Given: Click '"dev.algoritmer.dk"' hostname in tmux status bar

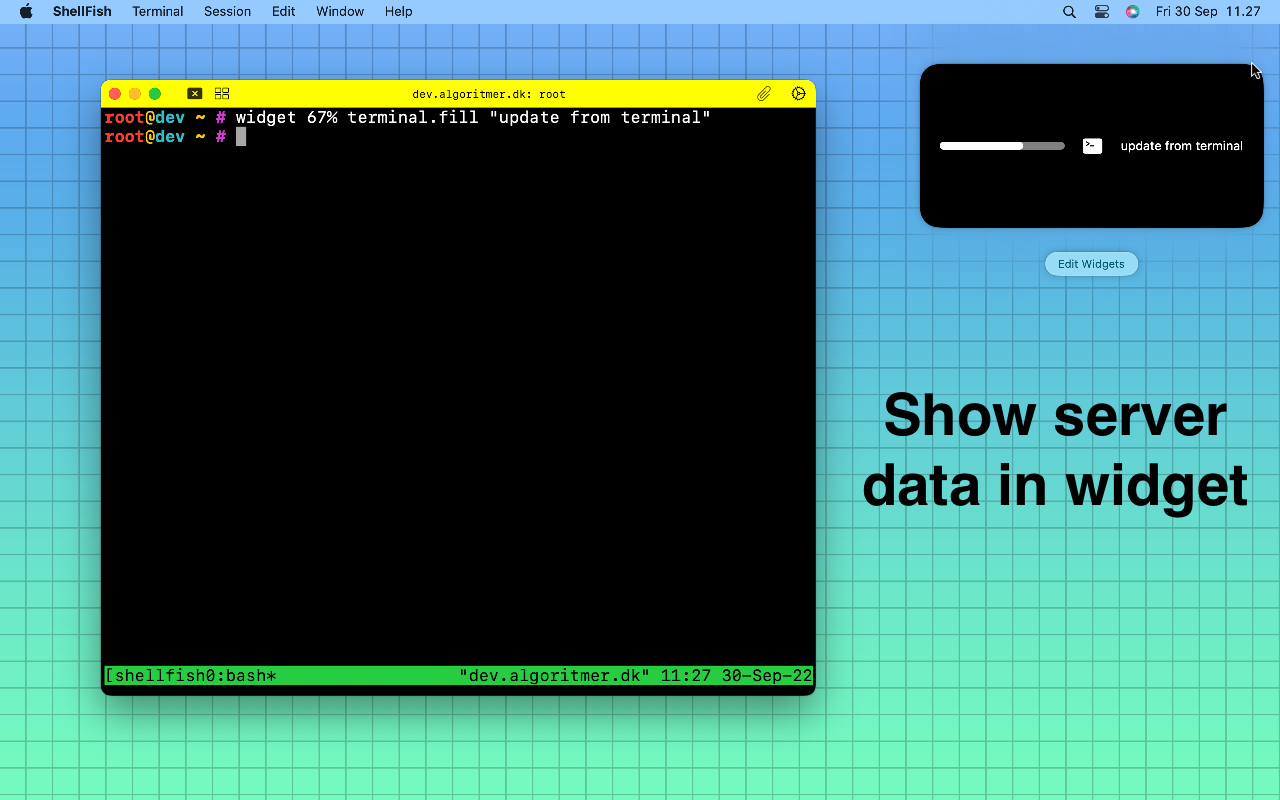Looking at the screenshot, I should (554, 676).
